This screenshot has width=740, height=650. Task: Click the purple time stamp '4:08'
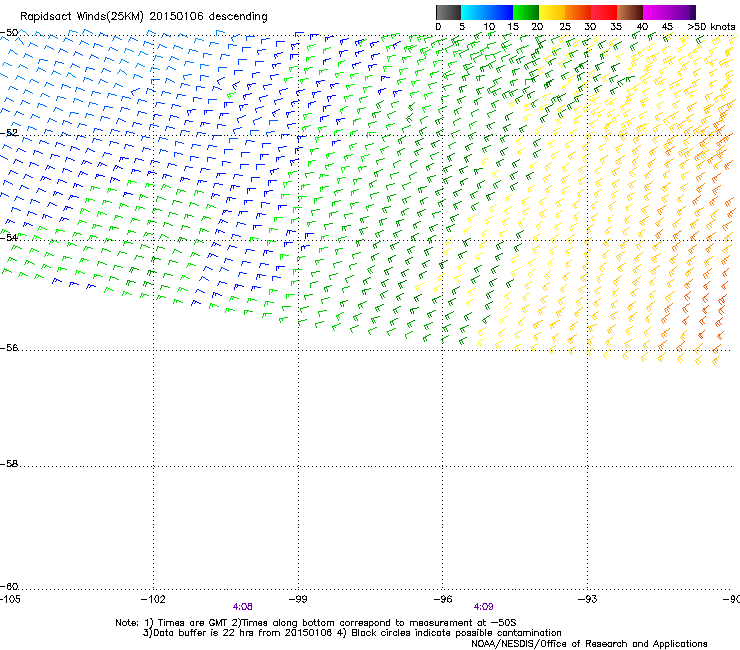click(243, 607)
